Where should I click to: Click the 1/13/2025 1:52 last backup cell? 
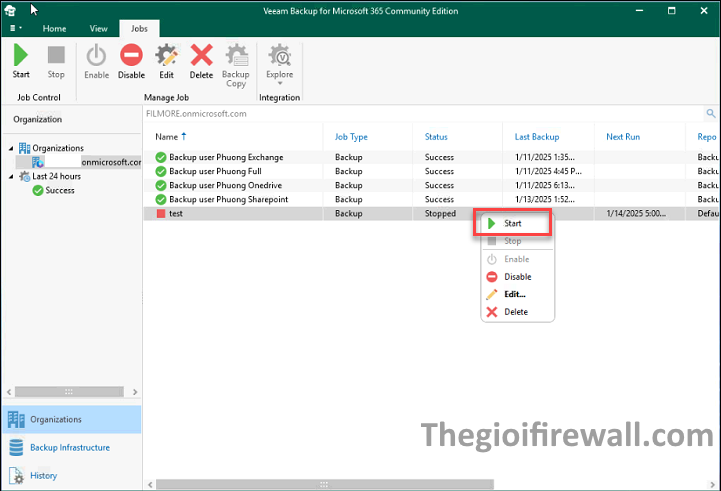click(x=545, y=200)
